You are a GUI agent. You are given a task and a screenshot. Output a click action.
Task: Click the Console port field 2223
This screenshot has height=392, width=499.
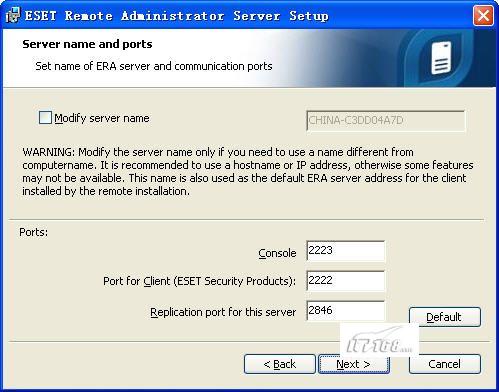click(x=345, y=251)
